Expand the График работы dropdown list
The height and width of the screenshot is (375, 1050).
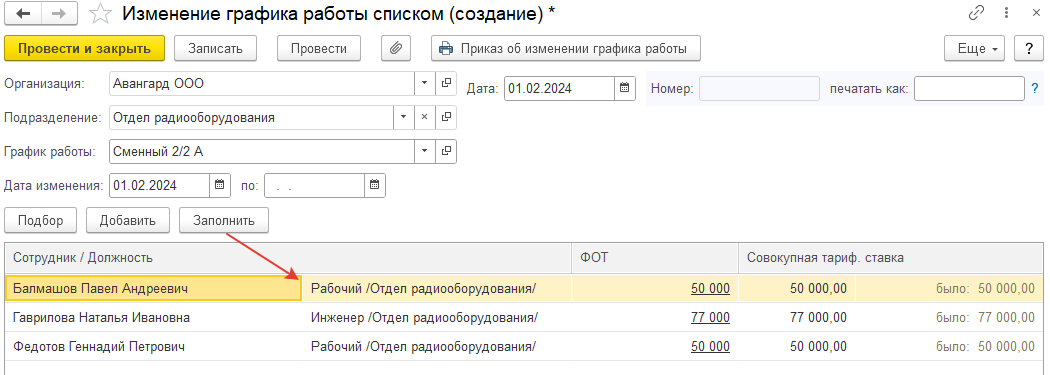click(425, 151)
